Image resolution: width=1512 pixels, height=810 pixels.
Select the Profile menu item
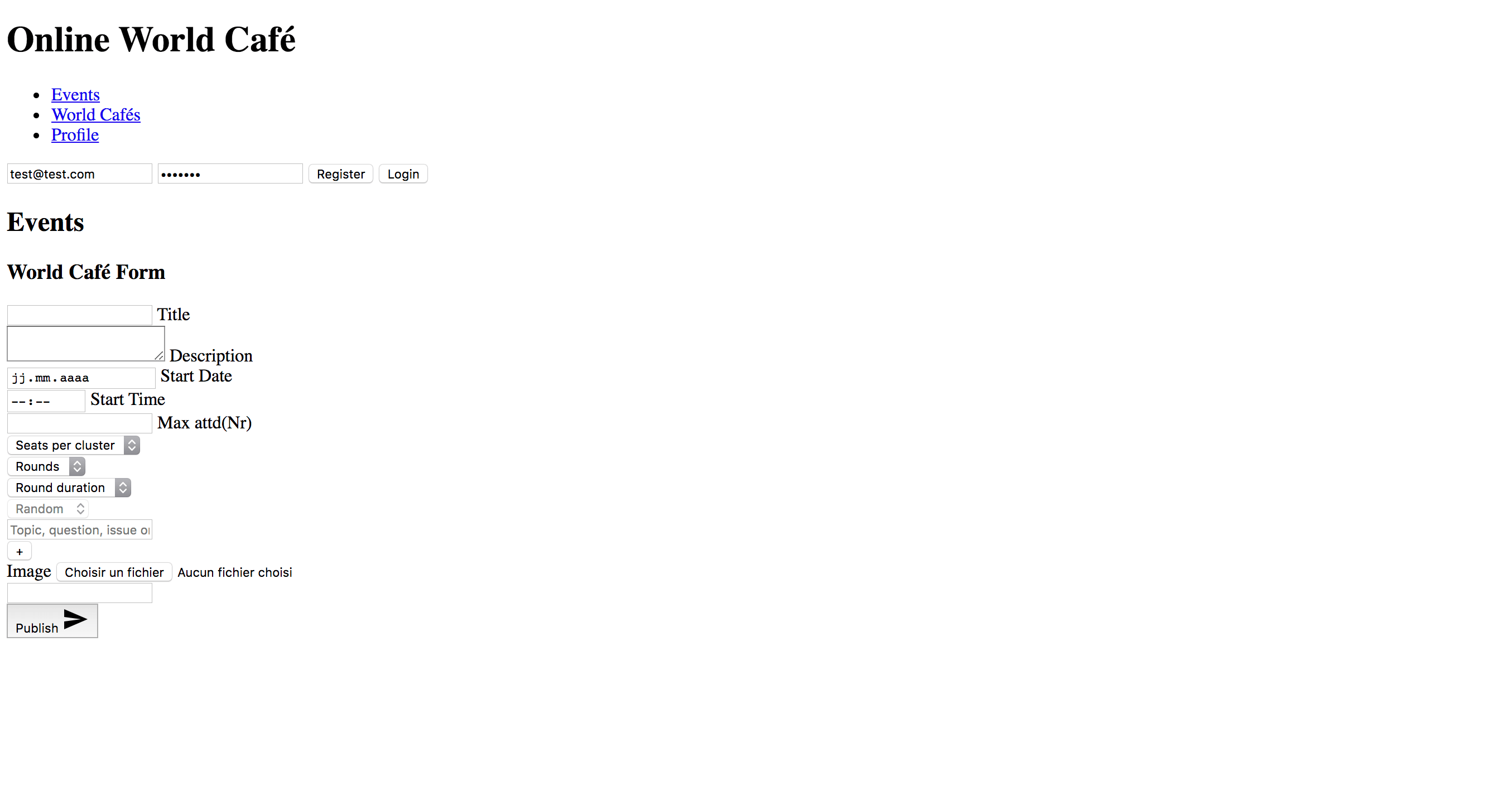click(x=74, y=134)
